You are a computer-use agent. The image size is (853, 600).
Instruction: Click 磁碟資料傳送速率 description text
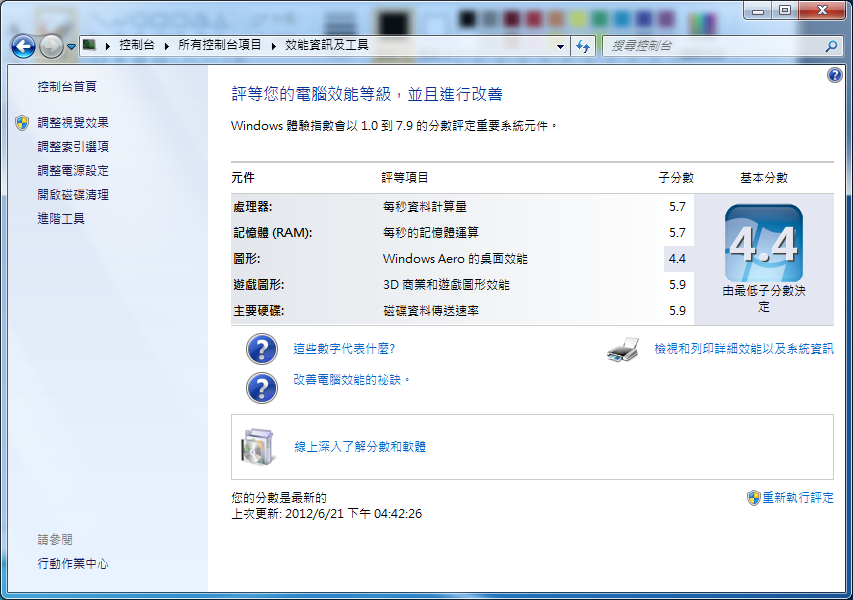[x=431, y=311]
